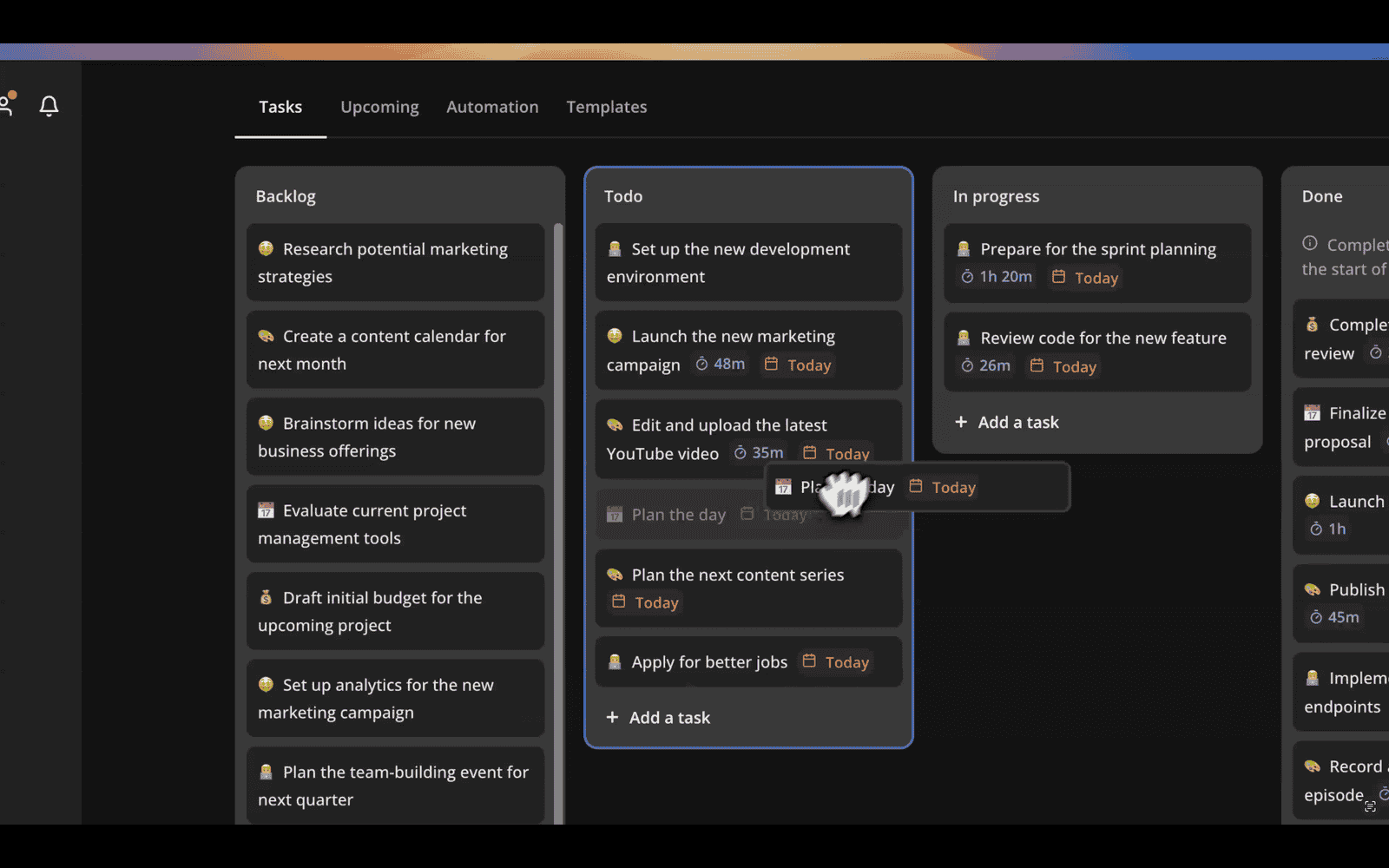Select the Tasks tab
The image size is (1389, 868).
tap(280, 107)
